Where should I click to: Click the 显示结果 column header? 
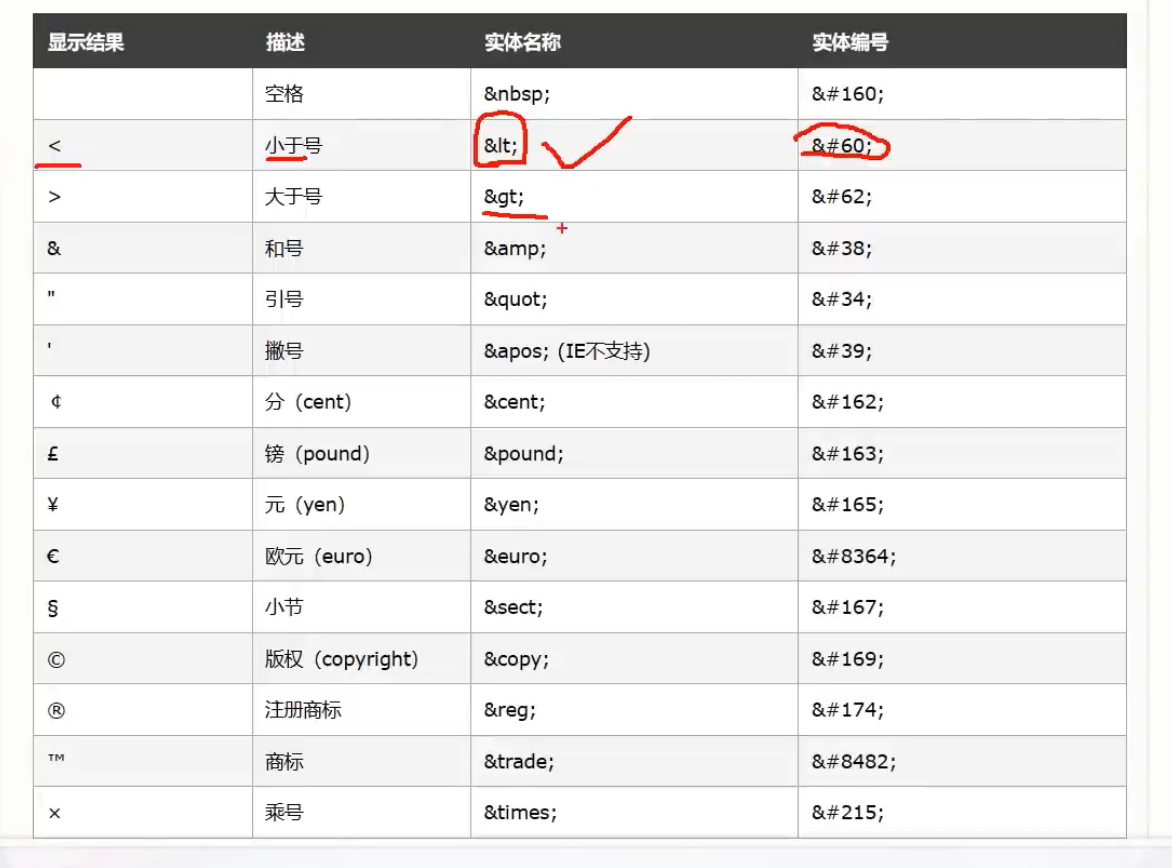pyautogui.click(x=85, y=43)
